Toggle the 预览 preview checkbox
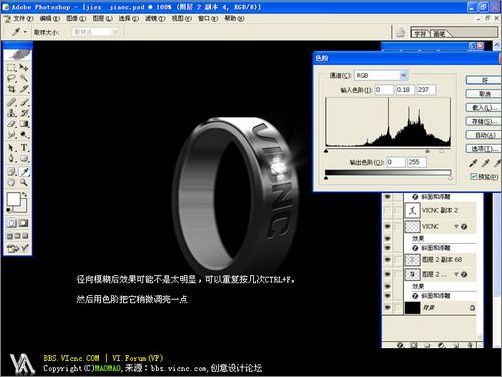The width and height of the screenshot is (502, 377). (473, 176)
